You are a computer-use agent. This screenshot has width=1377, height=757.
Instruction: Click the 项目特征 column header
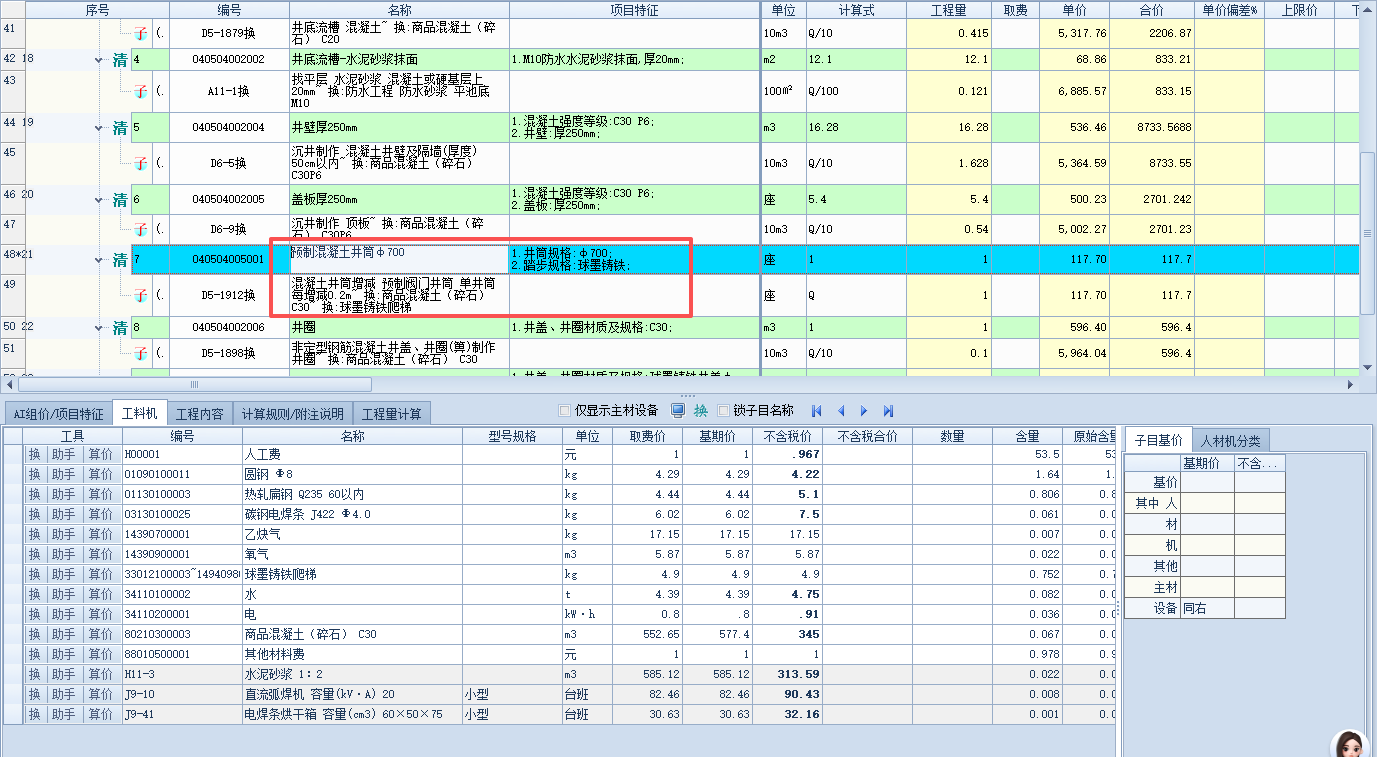click(635, 9)
